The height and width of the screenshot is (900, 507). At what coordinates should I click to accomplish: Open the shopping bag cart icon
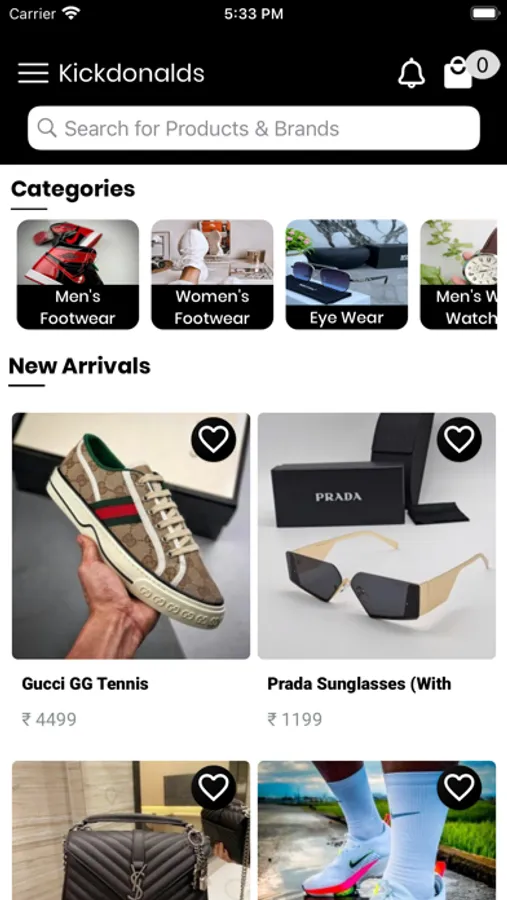(x=458, y=72)
